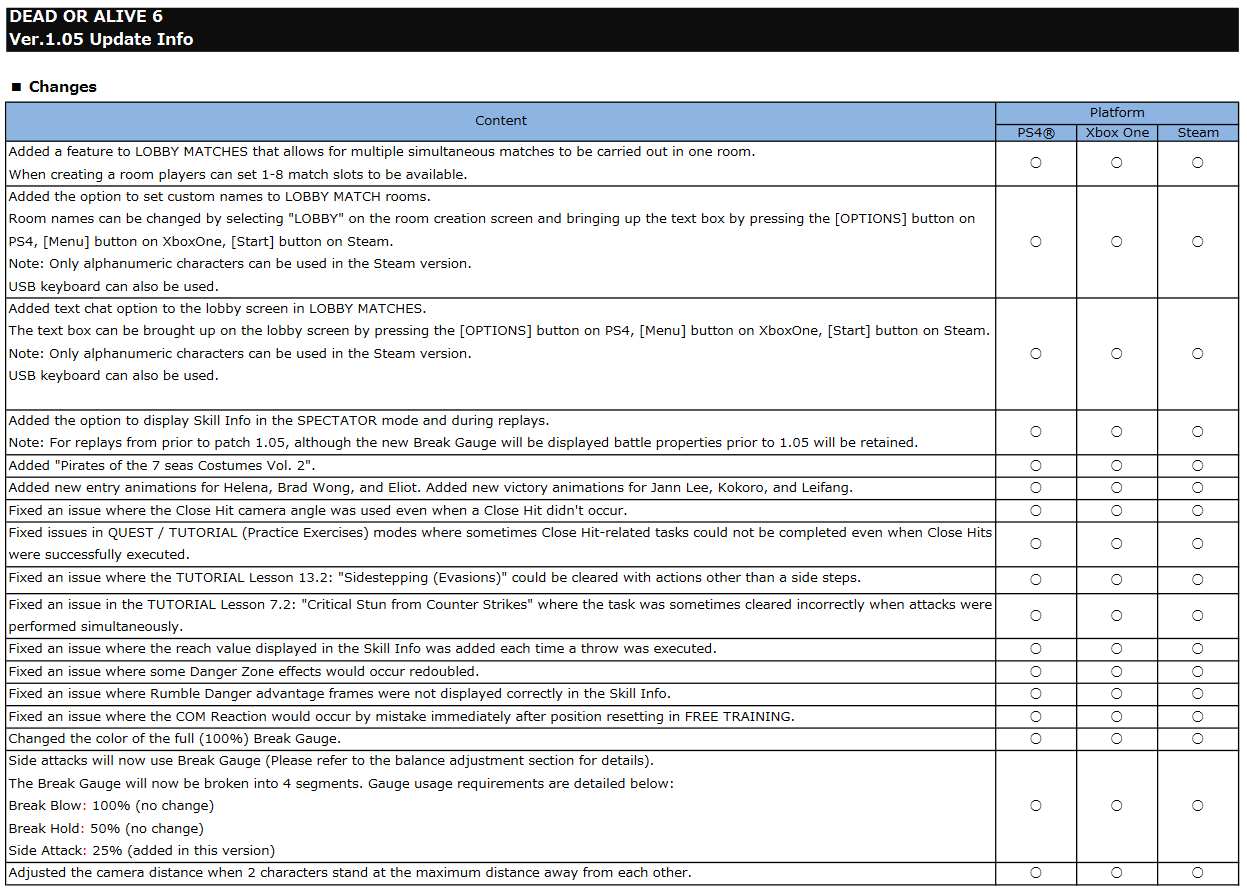This screenshot has height=892, width=1247.
Task: Click the Platform header cell
Action: tap(1116, 113)
